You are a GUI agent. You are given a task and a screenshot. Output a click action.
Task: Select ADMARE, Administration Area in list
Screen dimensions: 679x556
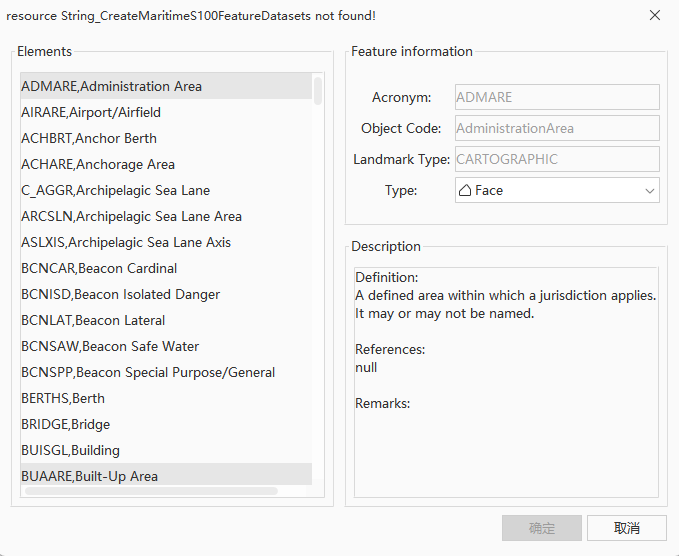pos(111,86)
